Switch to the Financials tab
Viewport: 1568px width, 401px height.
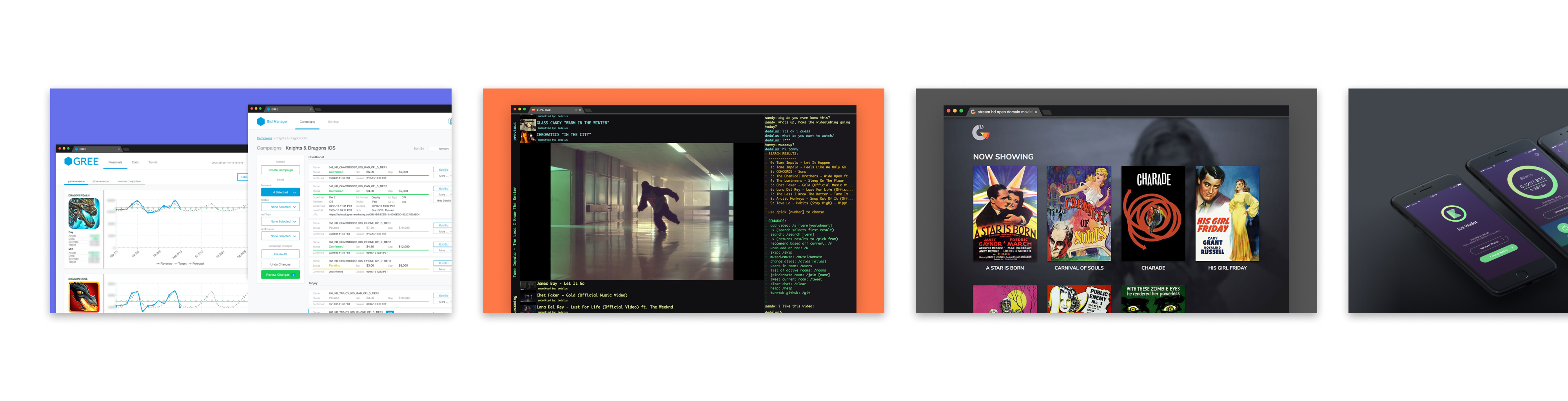[115, 163]
